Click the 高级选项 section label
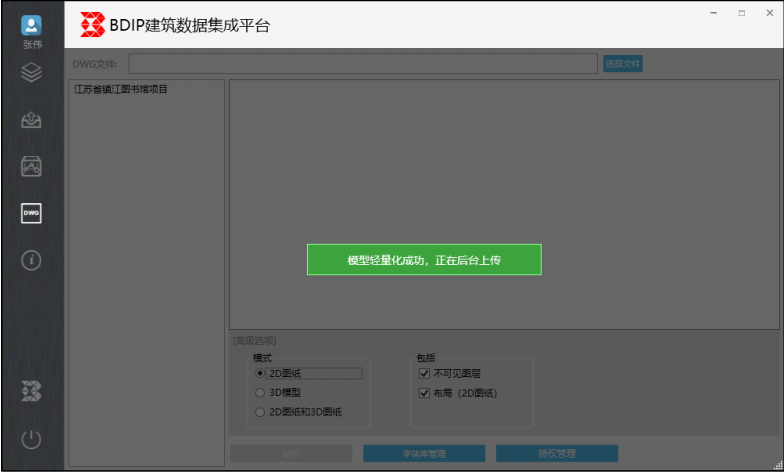 pos(254,340)
